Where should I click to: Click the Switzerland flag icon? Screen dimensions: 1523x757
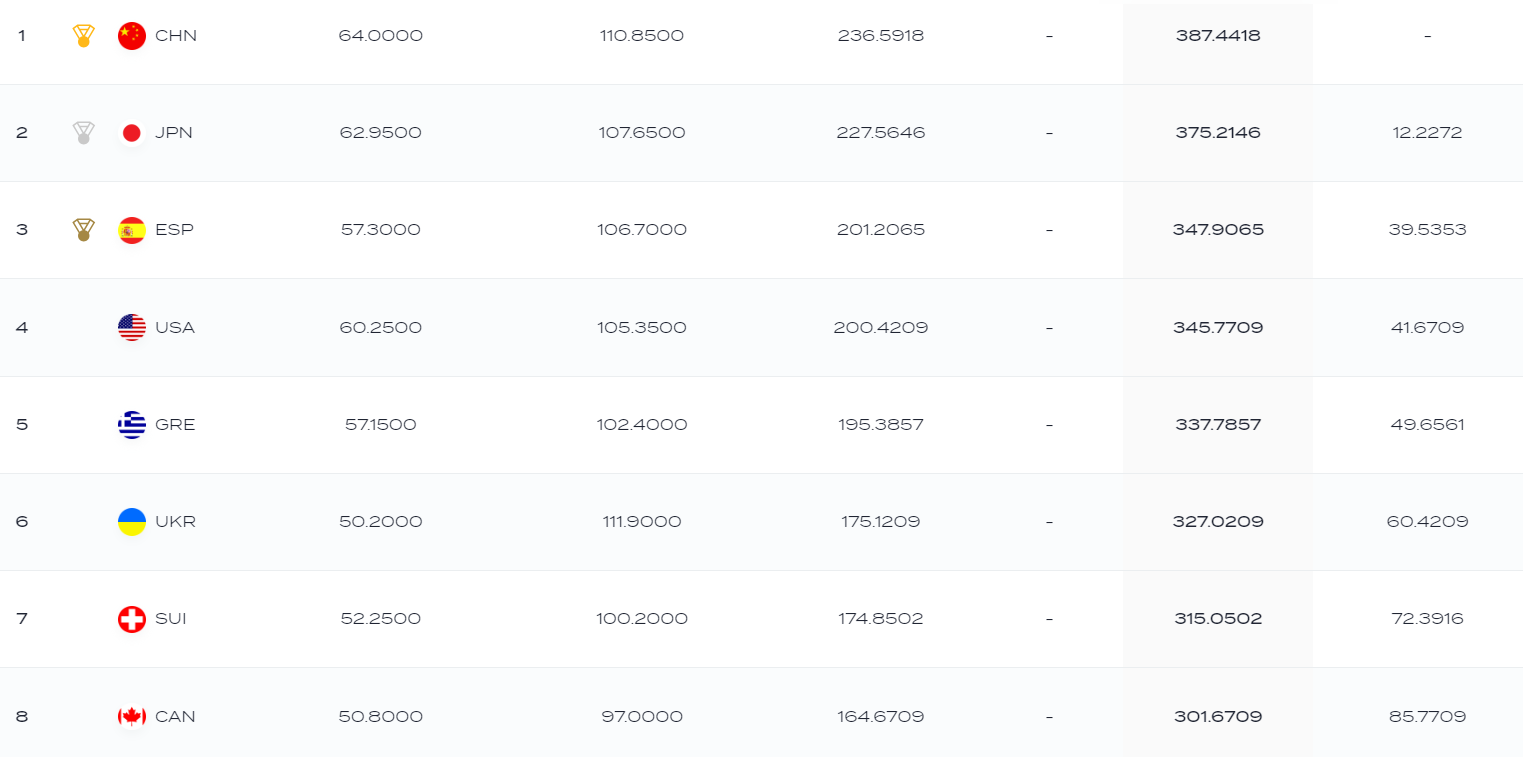[132, 619]
